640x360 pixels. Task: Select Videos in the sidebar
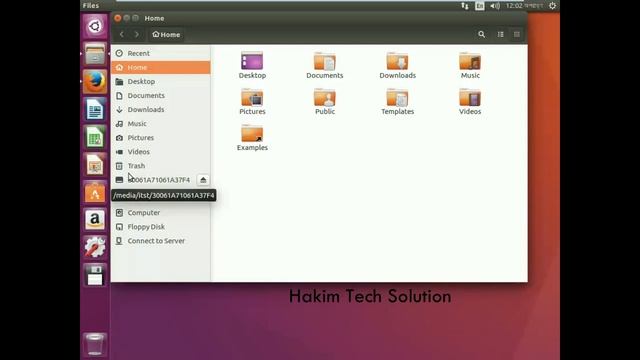click(161, 152)
